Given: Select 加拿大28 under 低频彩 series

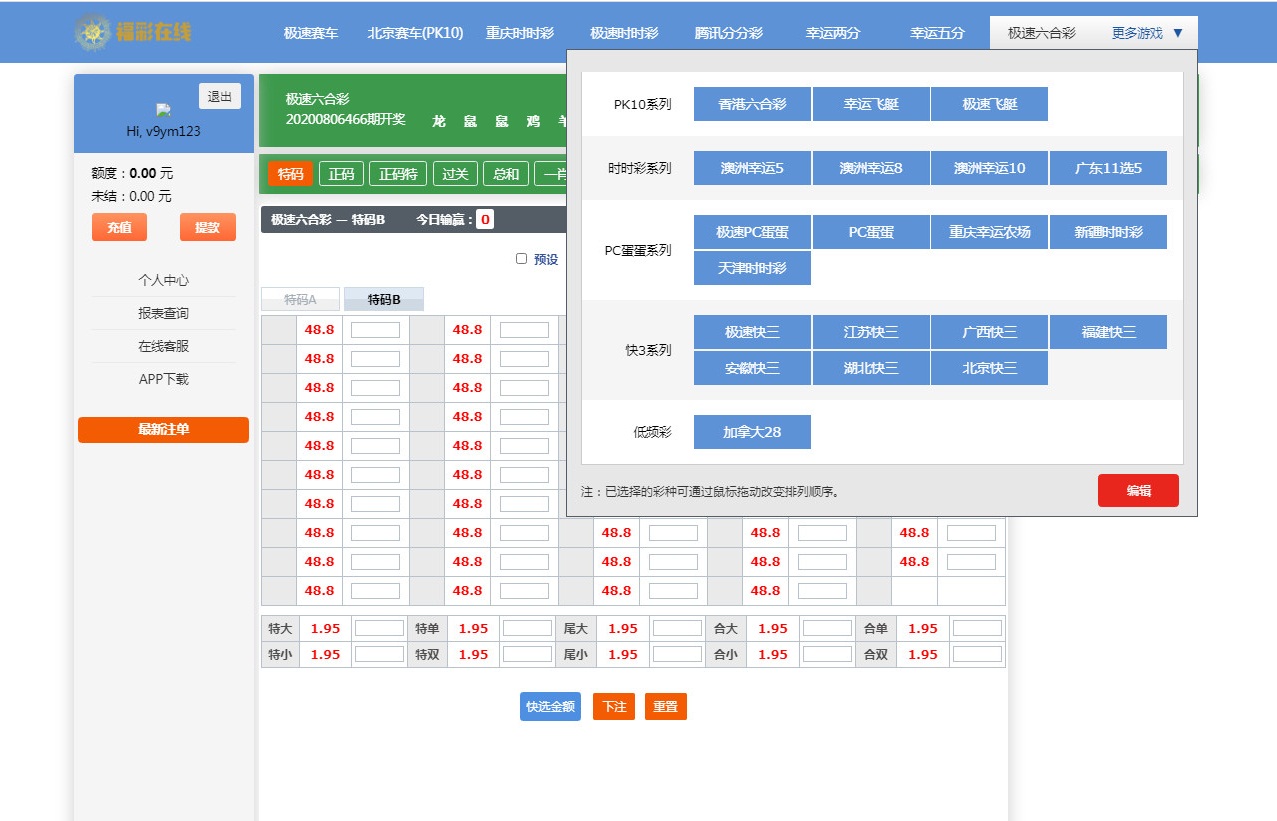Looking at the screenshot, I should click(751, 431).
